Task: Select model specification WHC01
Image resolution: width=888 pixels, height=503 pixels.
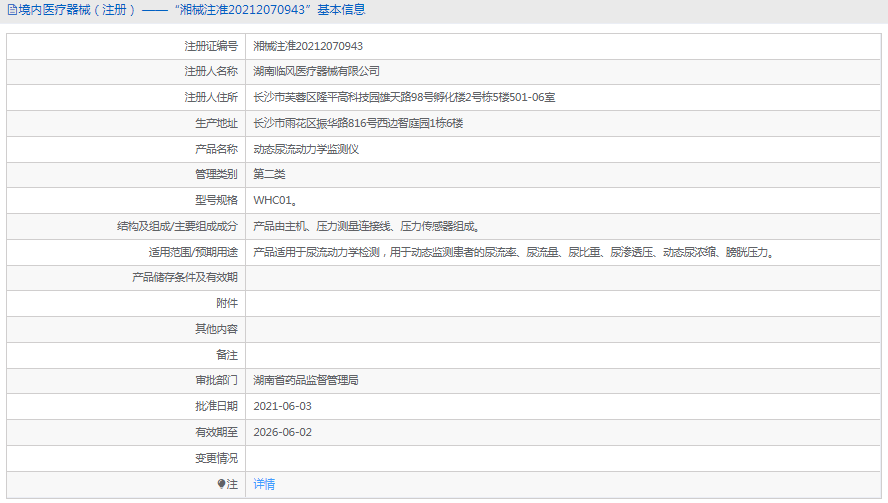Action: coord(275,201)
